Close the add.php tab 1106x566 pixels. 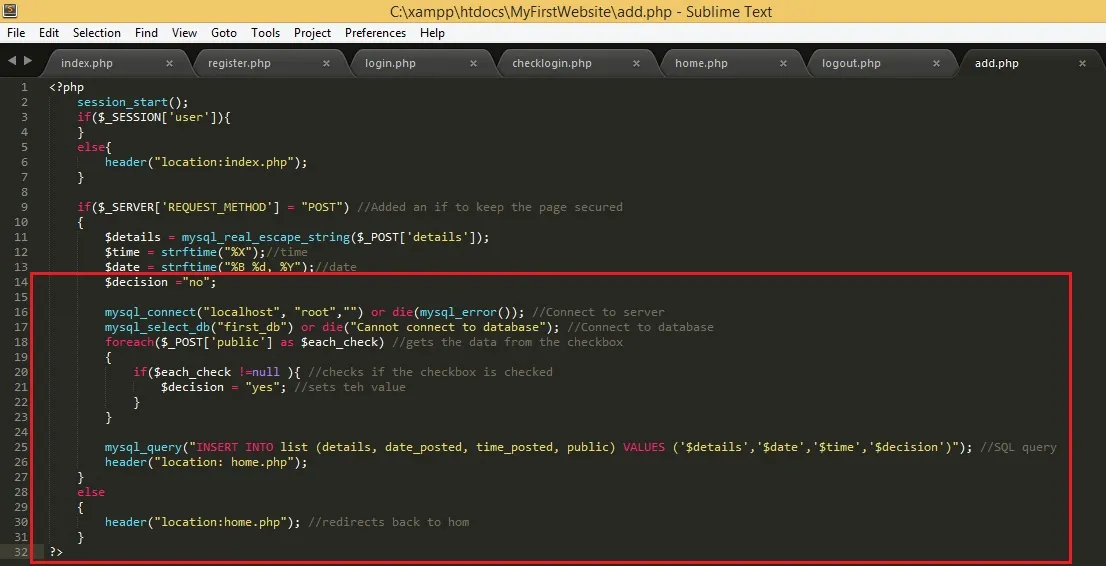click(1082, 63)
